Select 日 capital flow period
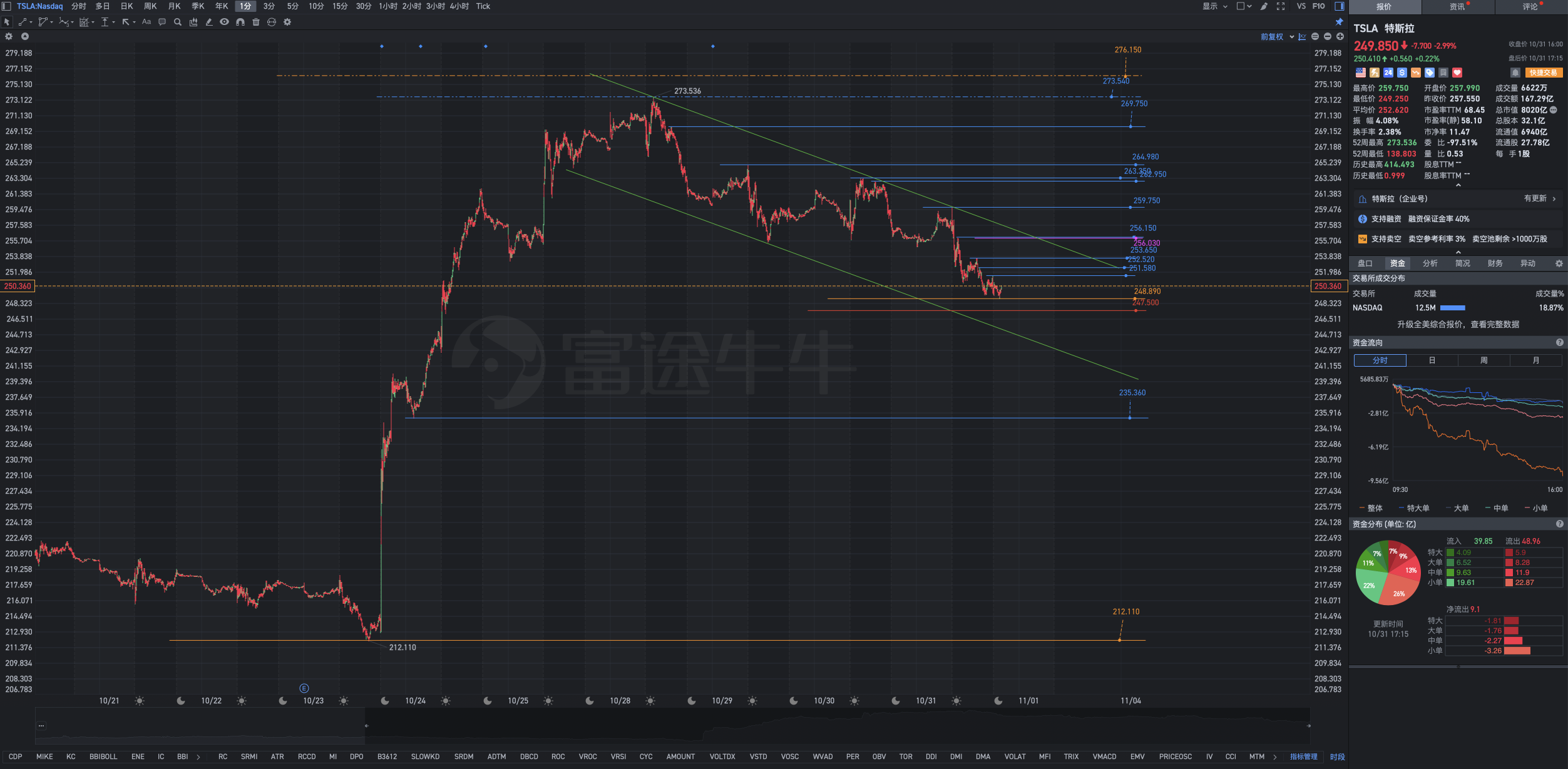The height and width of the screenshot is (769, 1568). pyautogui.click(x=1432, y=360)
